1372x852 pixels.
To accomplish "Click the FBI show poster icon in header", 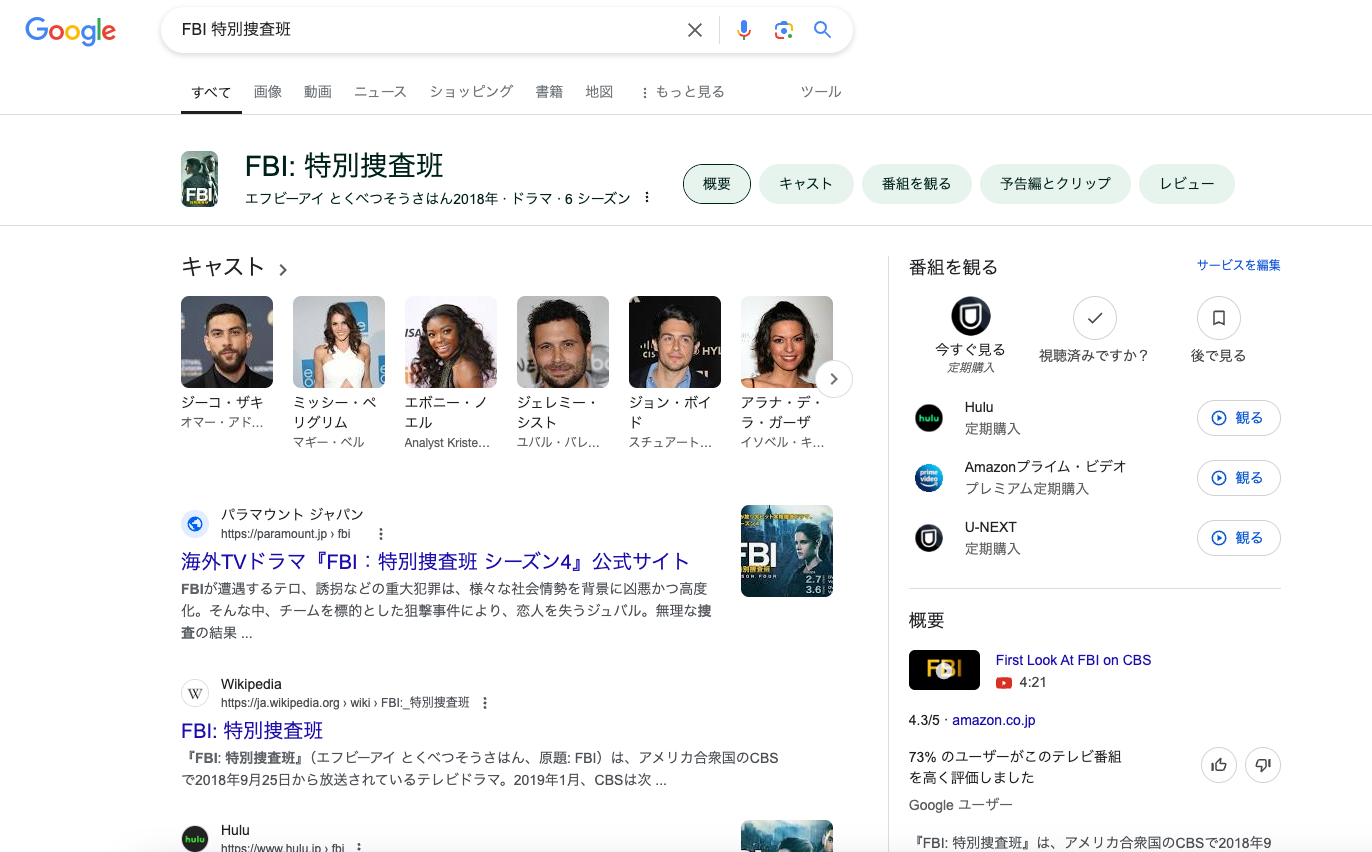I will click(x=199, y=179).
